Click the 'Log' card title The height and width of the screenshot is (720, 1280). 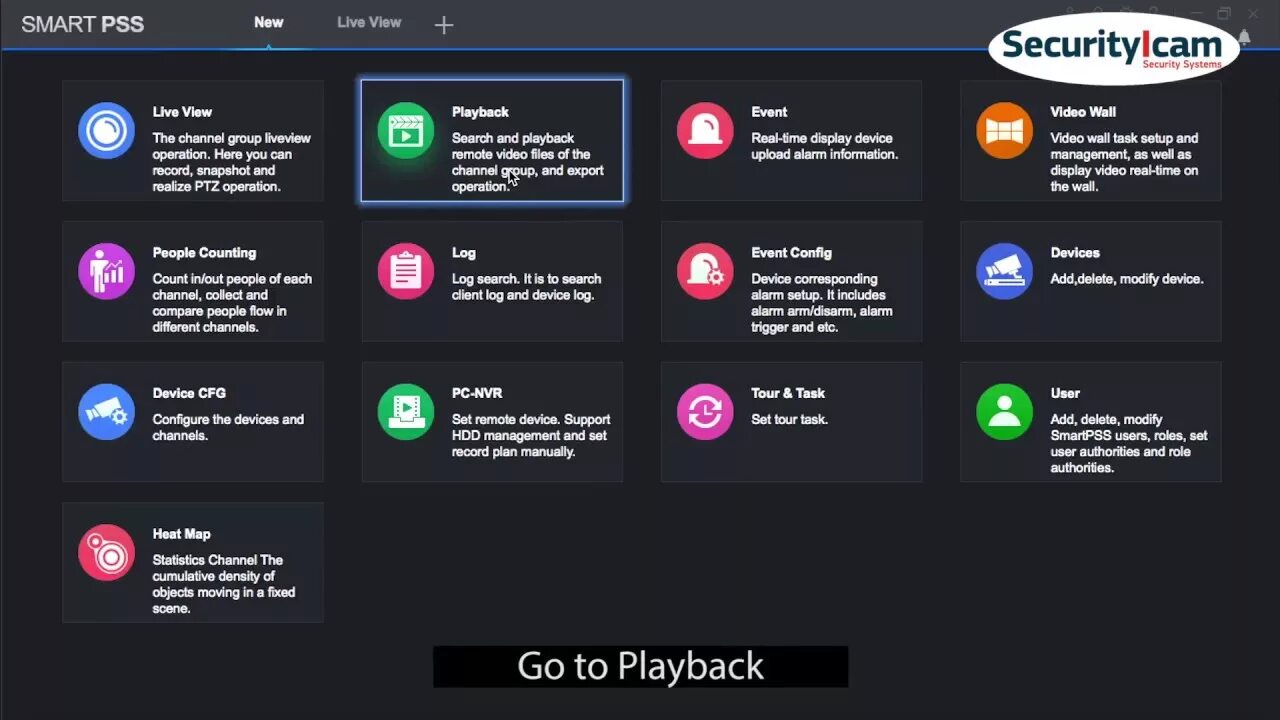click(x=464, y=253)
